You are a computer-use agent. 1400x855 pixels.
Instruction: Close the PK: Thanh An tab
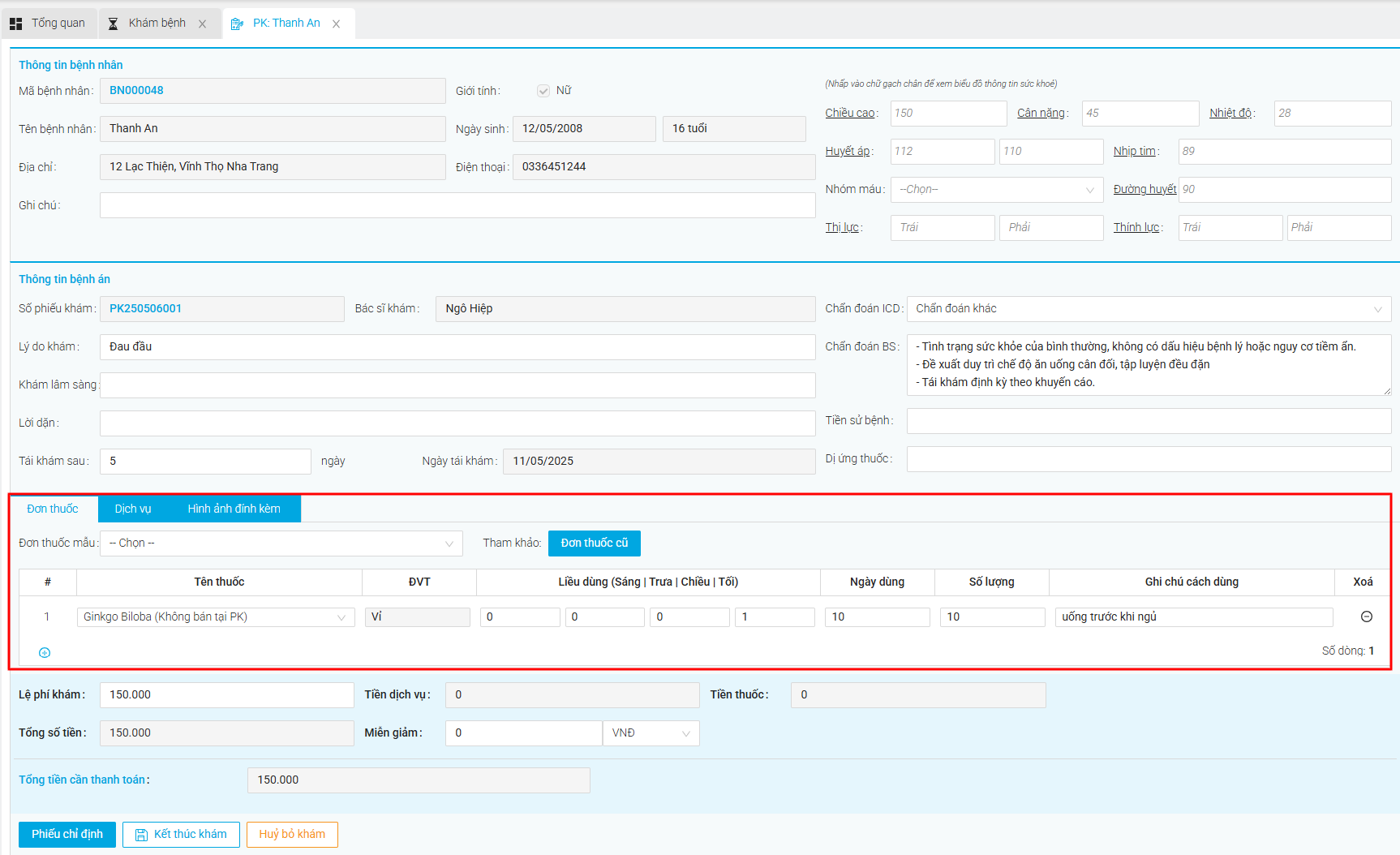point(336,24)
